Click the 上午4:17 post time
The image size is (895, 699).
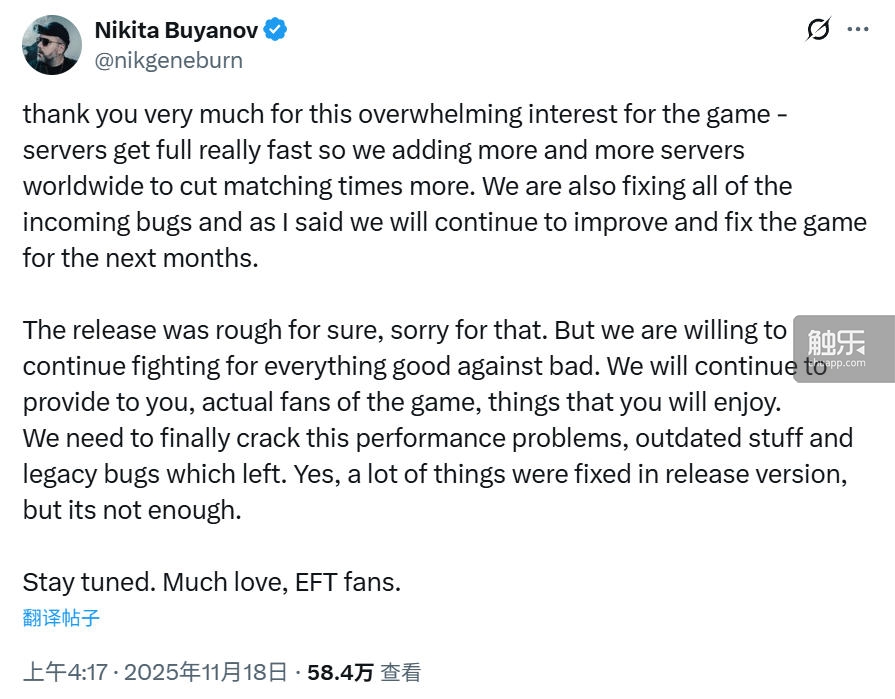click(64, 672)
